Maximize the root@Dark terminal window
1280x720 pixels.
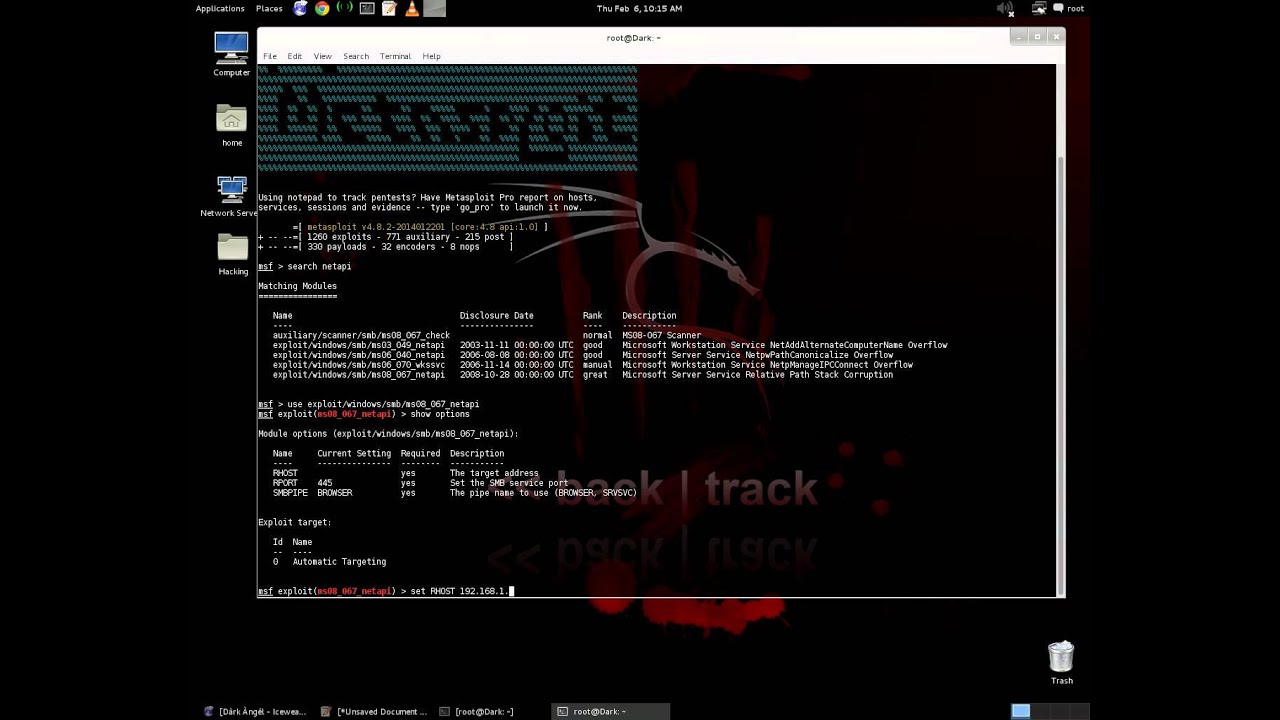(x=1037, y=37)
